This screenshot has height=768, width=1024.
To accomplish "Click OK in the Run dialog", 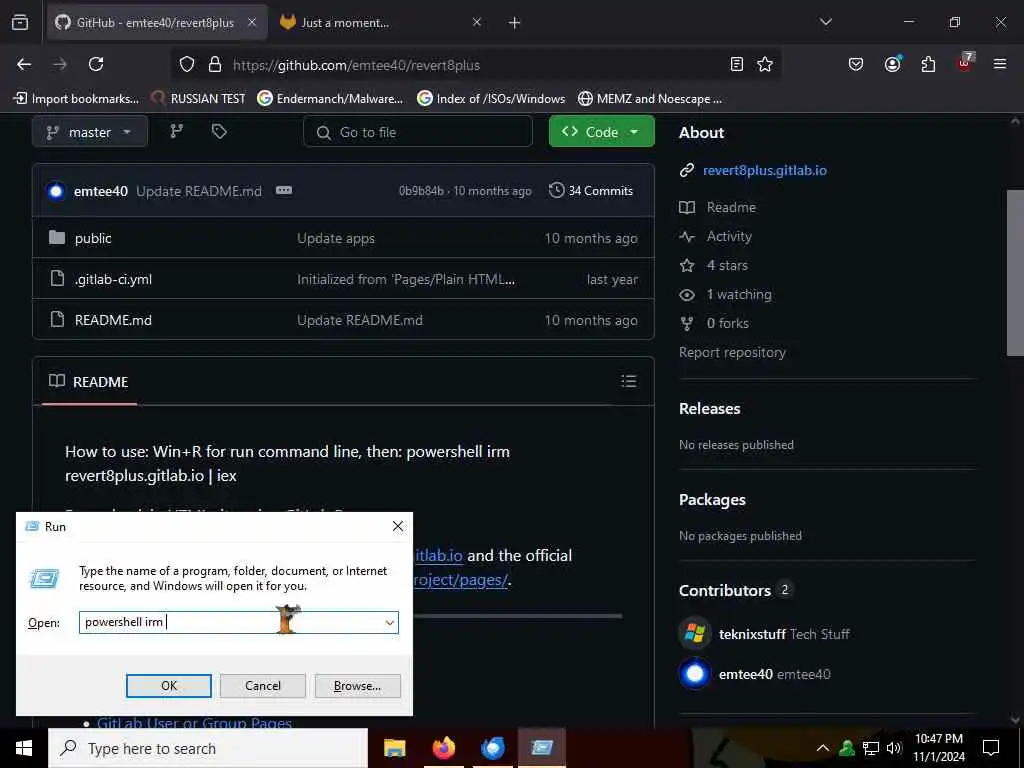I will [168, 686].
